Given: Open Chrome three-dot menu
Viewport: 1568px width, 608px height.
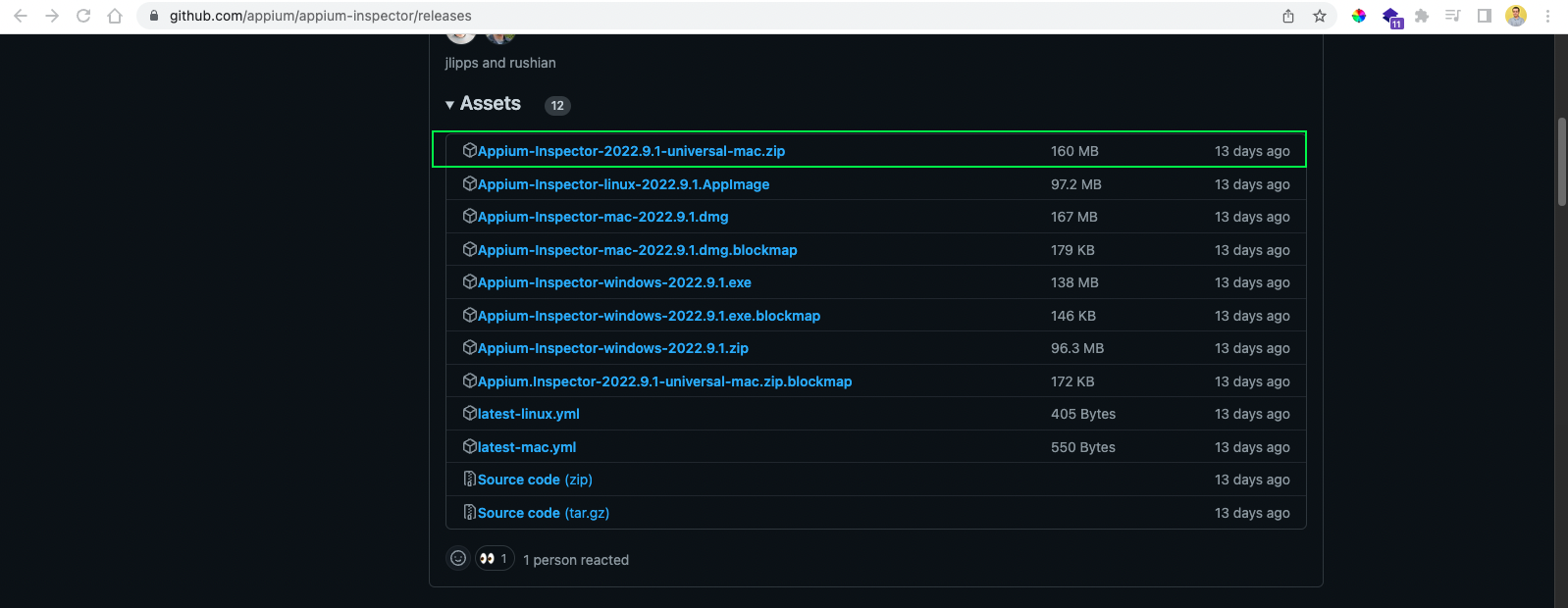Looking at the screenshot, I should [x=1547, y=16].
